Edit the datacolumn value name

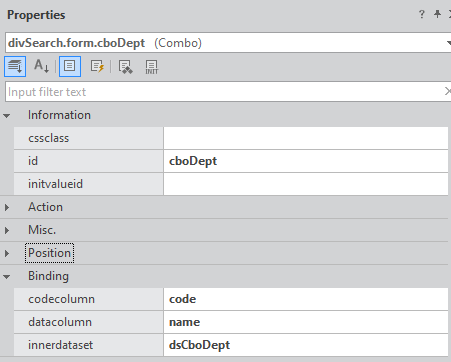coord(306,322)
